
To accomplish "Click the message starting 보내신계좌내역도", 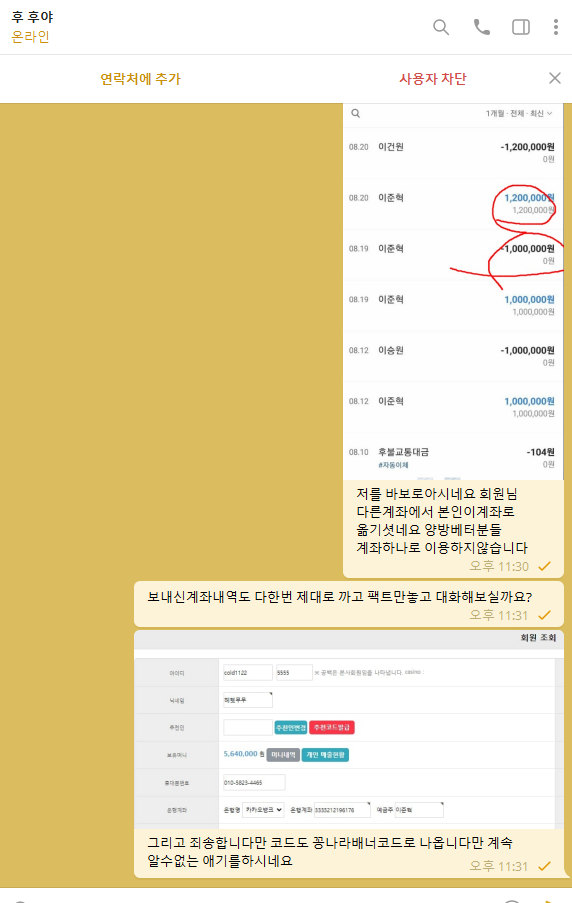I will coord(340,597).
